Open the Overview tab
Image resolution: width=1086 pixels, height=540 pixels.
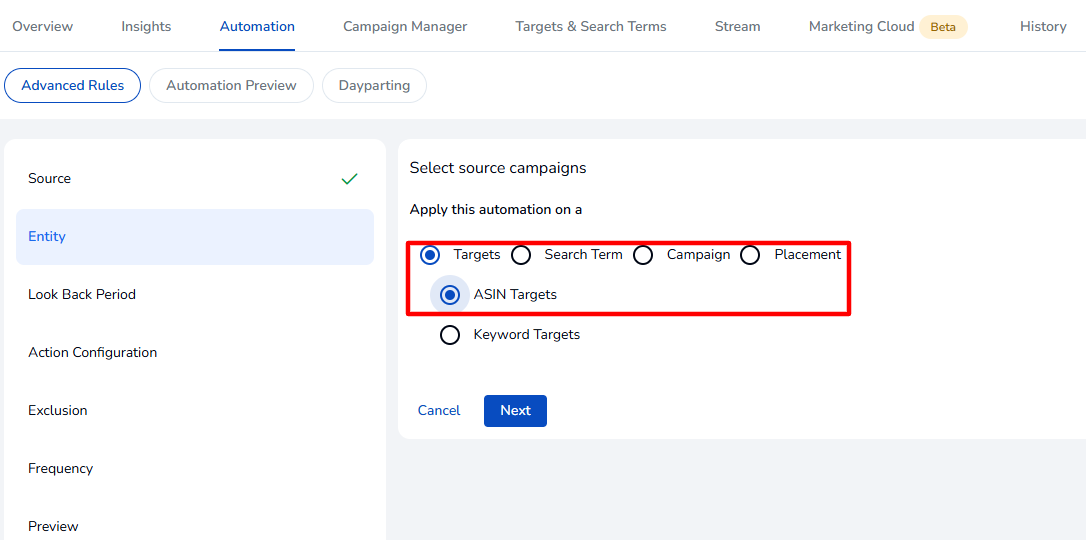[42, 27]
